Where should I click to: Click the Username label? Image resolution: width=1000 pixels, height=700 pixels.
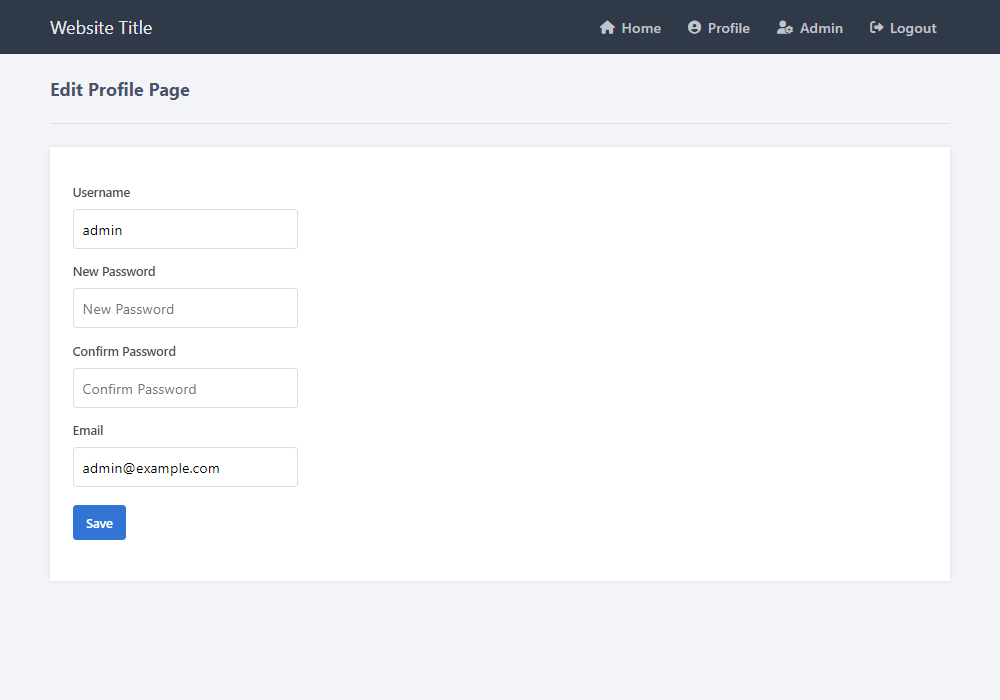tap(101, 193)
